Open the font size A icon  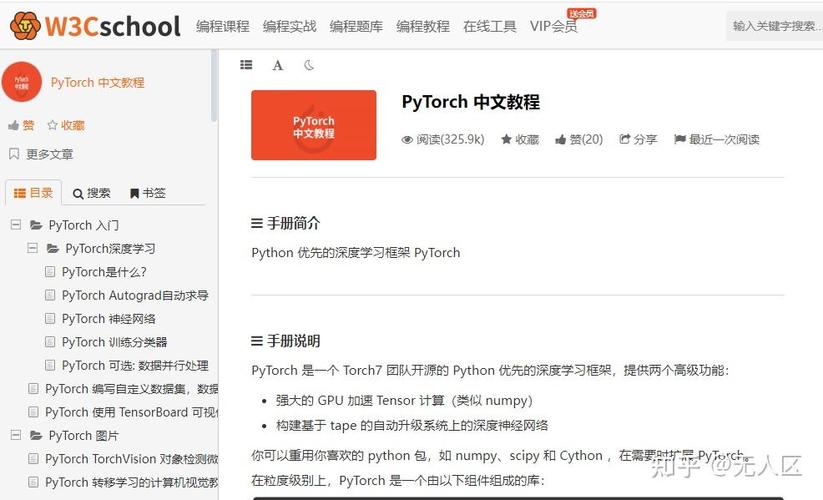[x=278, y=65]
